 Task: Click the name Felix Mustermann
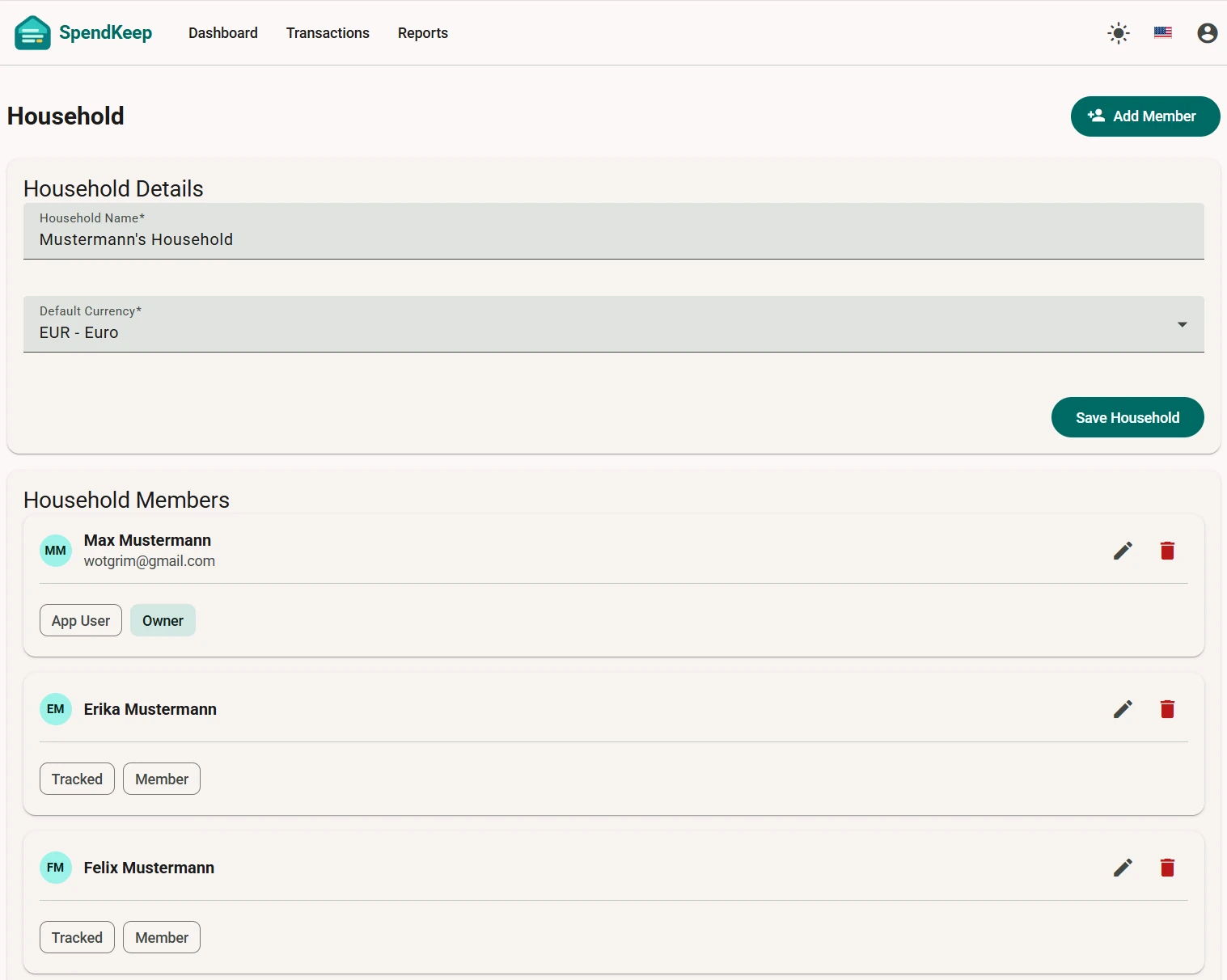pos(149,868)
